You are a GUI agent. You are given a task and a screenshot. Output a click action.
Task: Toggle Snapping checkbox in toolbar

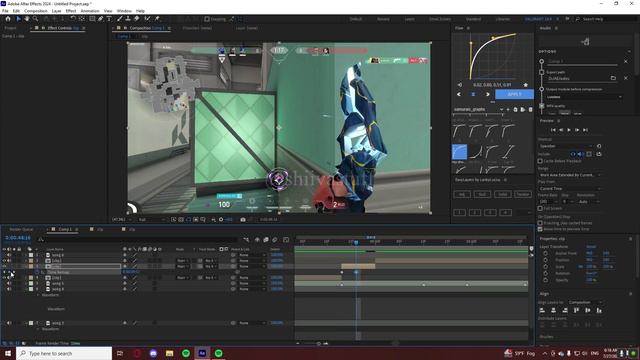coord(207,19)
